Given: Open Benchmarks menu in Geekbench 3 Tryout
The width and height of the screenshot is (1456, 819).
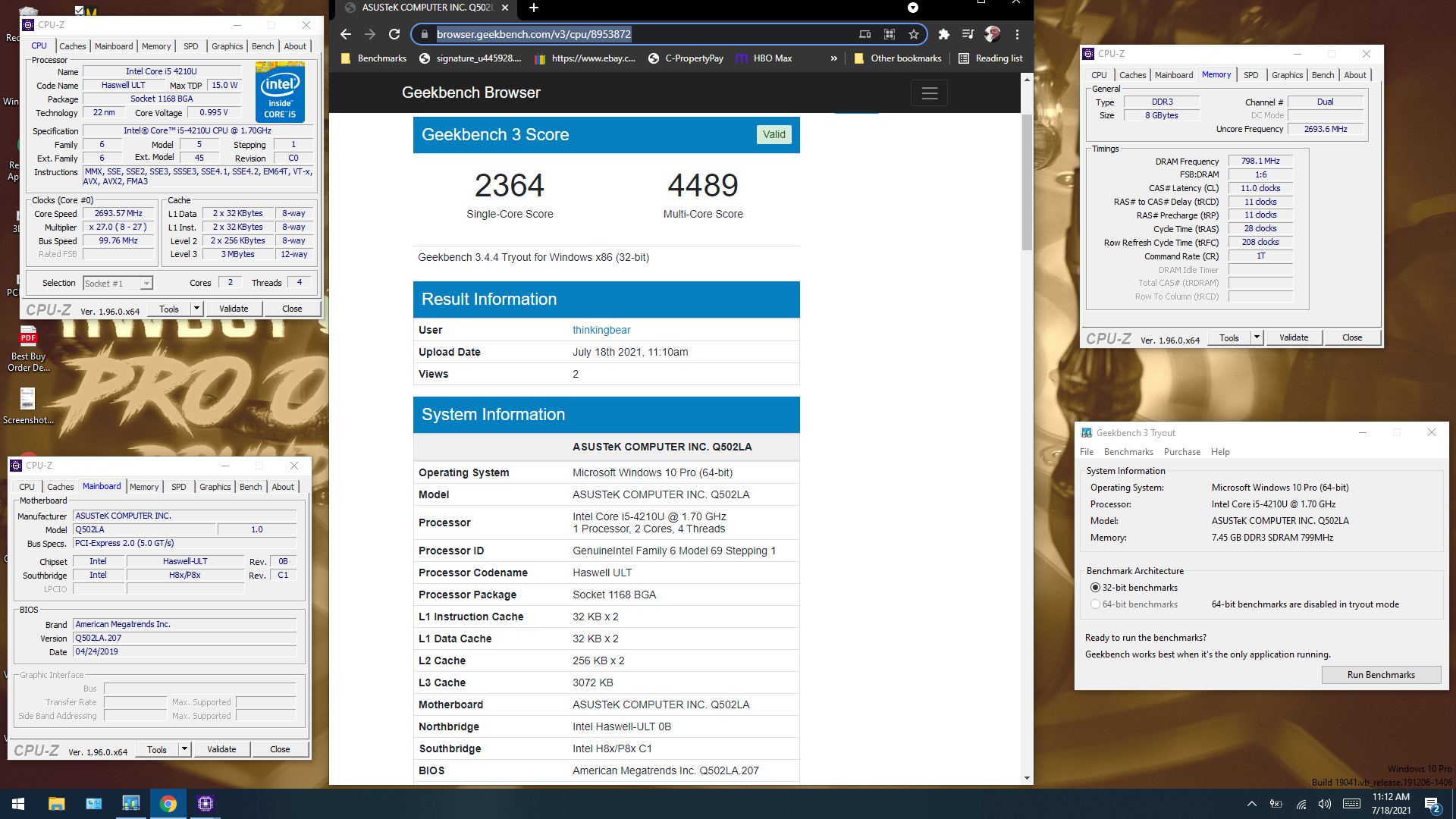Looking at the screenshot, I should pyautogui.click(x=1128, y=452).
